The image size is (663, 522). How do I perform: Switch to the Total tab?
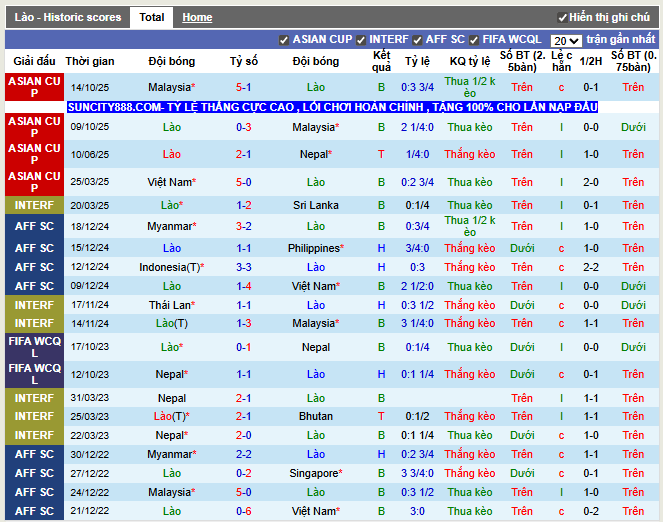pos(151,17)
